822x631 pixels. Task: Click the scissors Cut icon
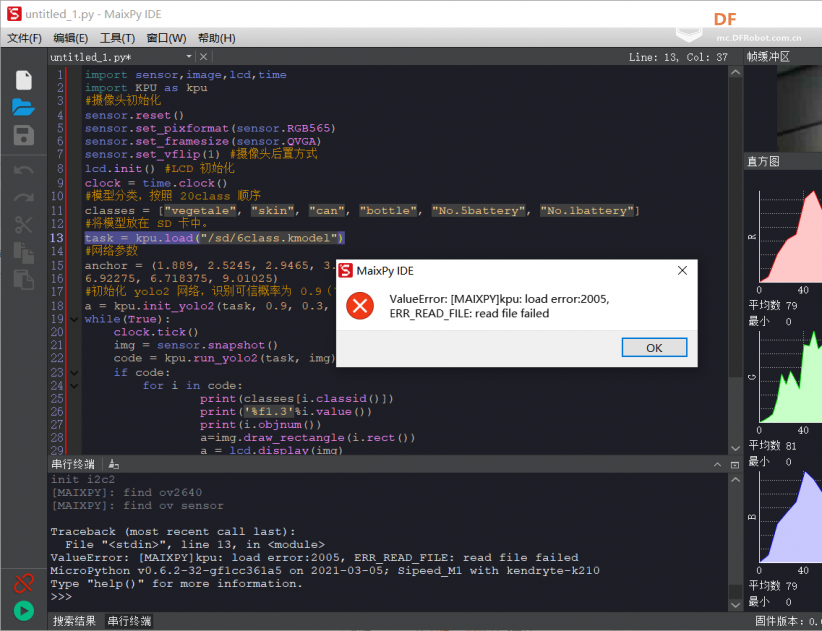point(24,225)
